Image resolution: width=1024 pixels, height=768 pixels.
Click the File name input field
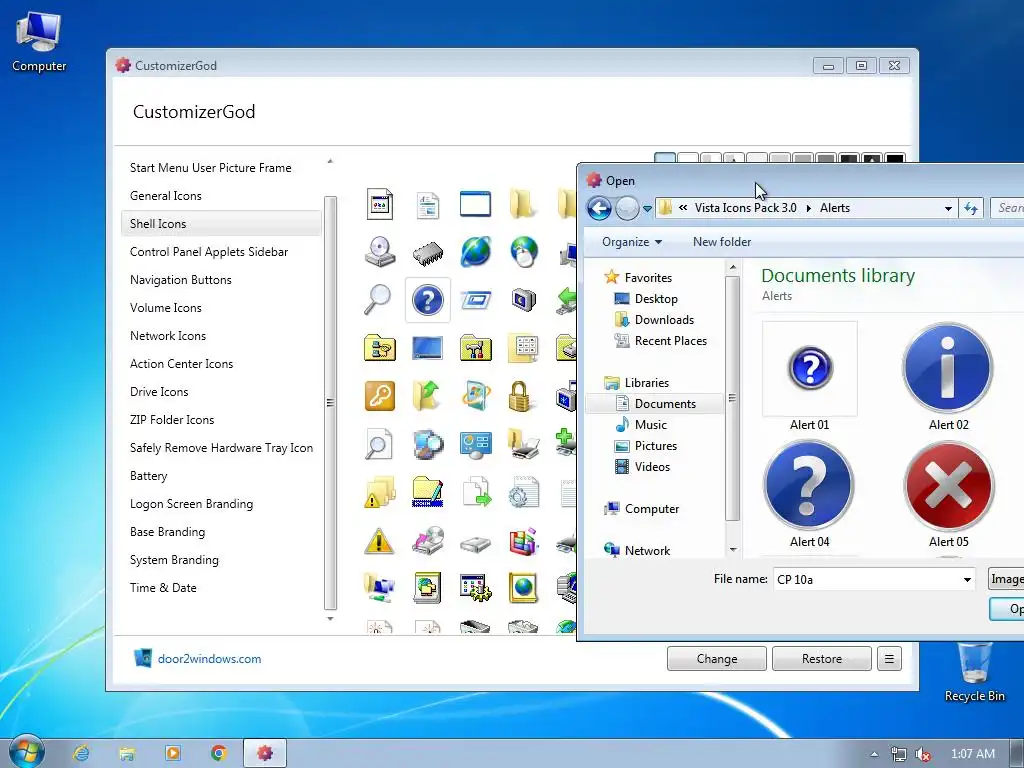tap(867, 580)
